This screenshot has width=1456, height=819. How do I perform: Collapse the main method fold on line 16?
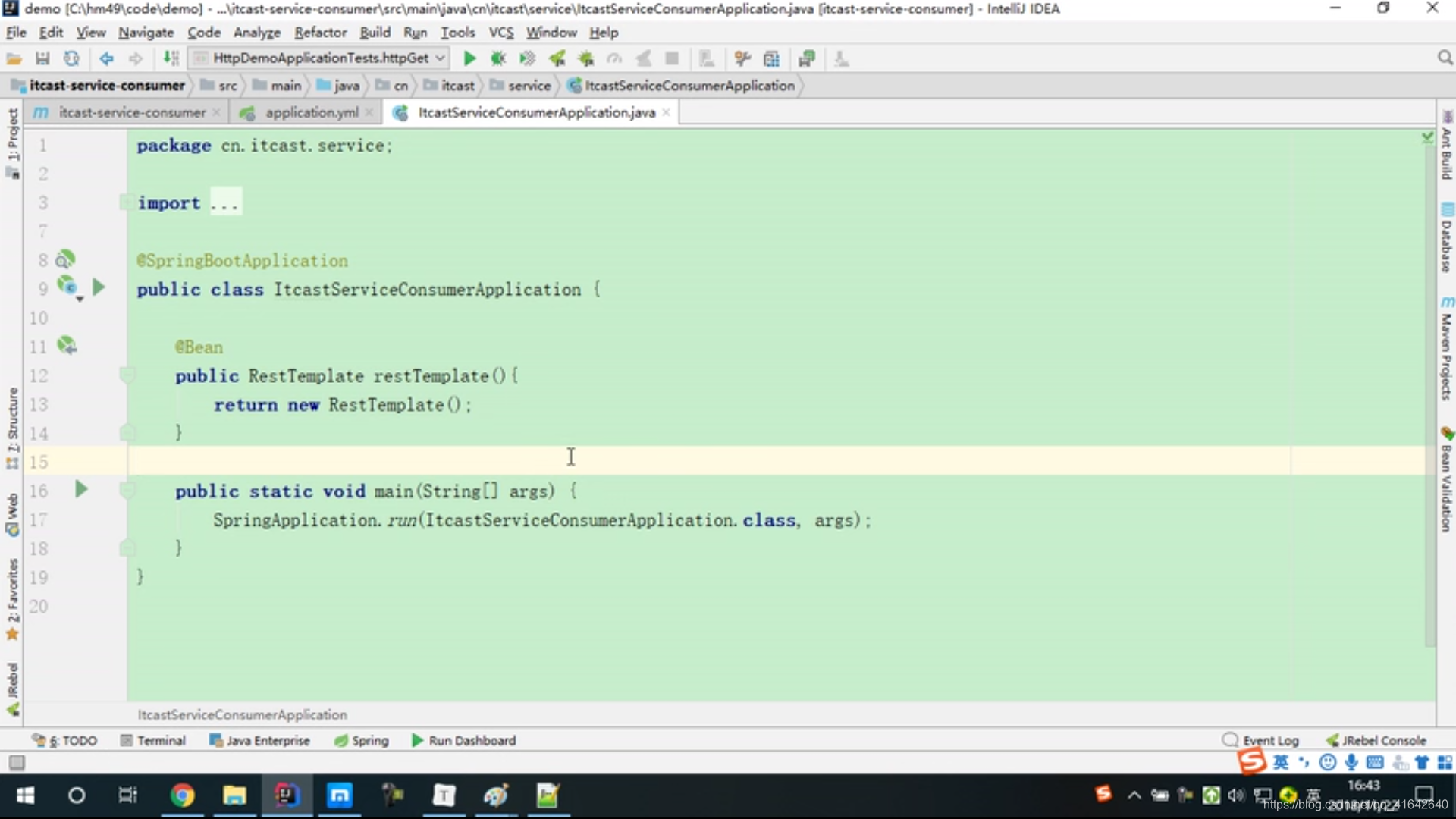tap(127, 490)
